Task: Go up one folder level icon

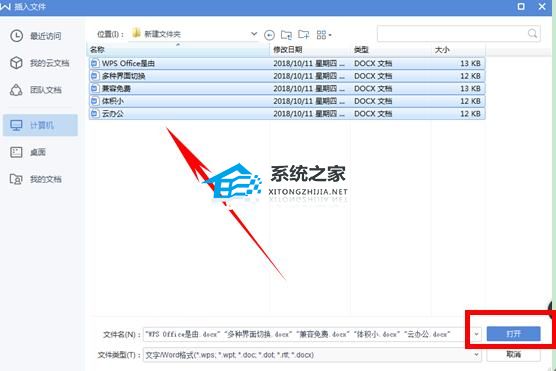Action: tap(287, 34)
